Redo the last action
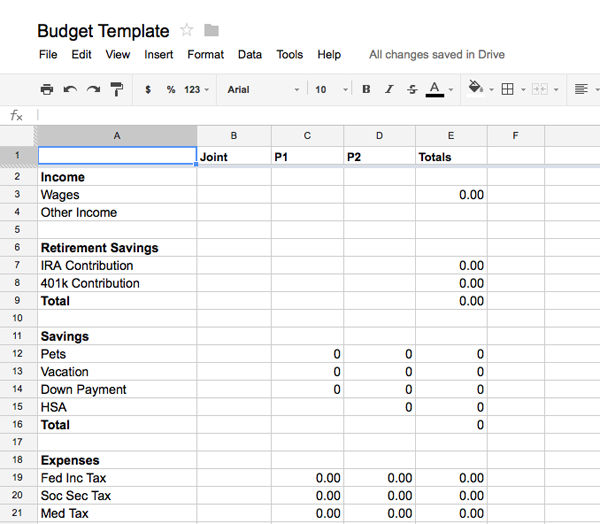600x524 pixels. point(93,90)
